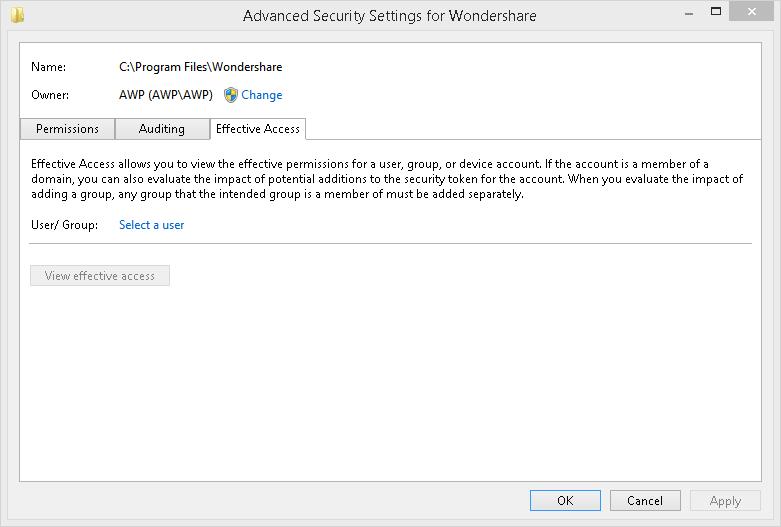
Task: Click the Effective Access description paragraph
Action: [x=387, y=179]
